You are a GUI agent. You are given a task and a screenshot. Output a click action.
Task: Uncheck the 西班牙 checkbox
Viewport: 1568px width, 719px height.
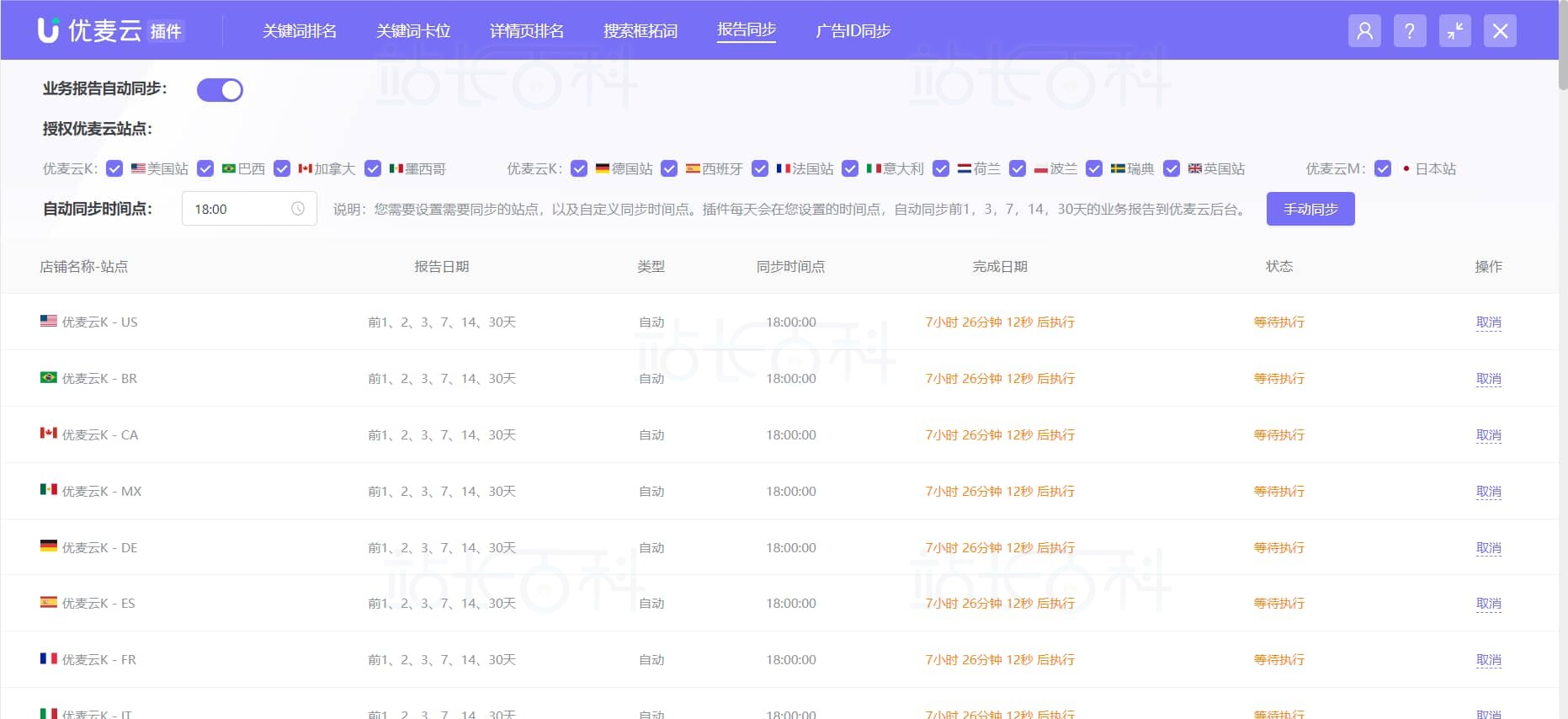(x=669, y=168)
